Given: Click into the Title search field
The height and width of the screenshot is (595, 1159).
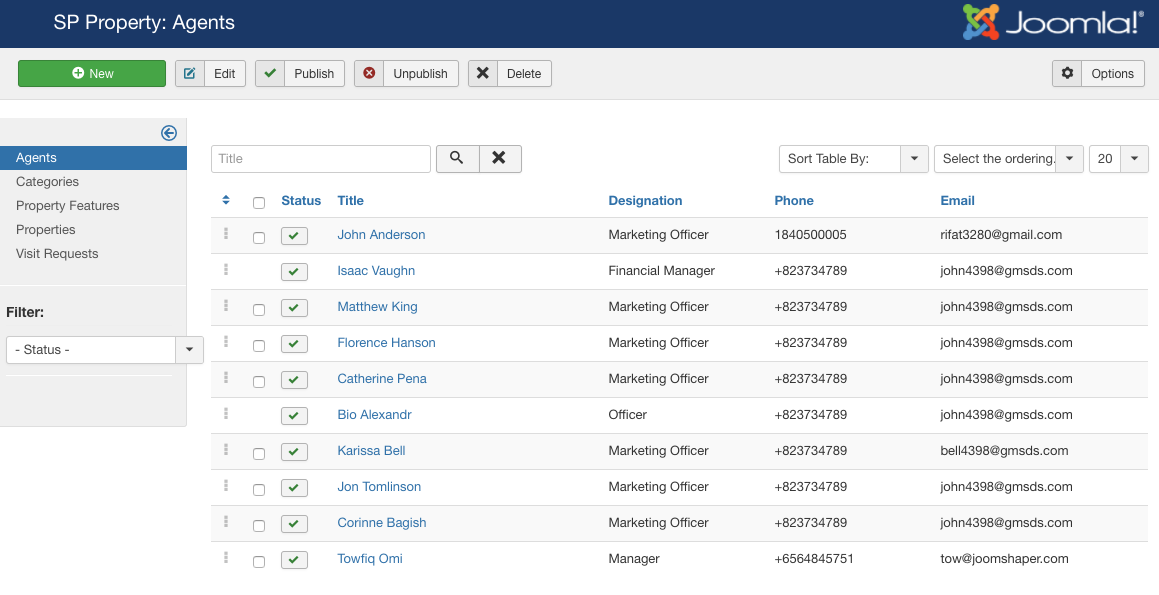Looking at the screenshot, I should click(x=320, y=158).
